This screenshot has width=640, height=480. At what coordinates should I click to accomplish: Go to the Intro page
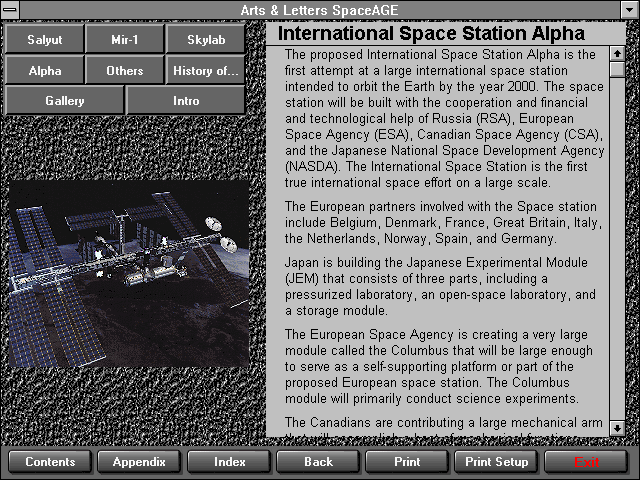point(186,100)
